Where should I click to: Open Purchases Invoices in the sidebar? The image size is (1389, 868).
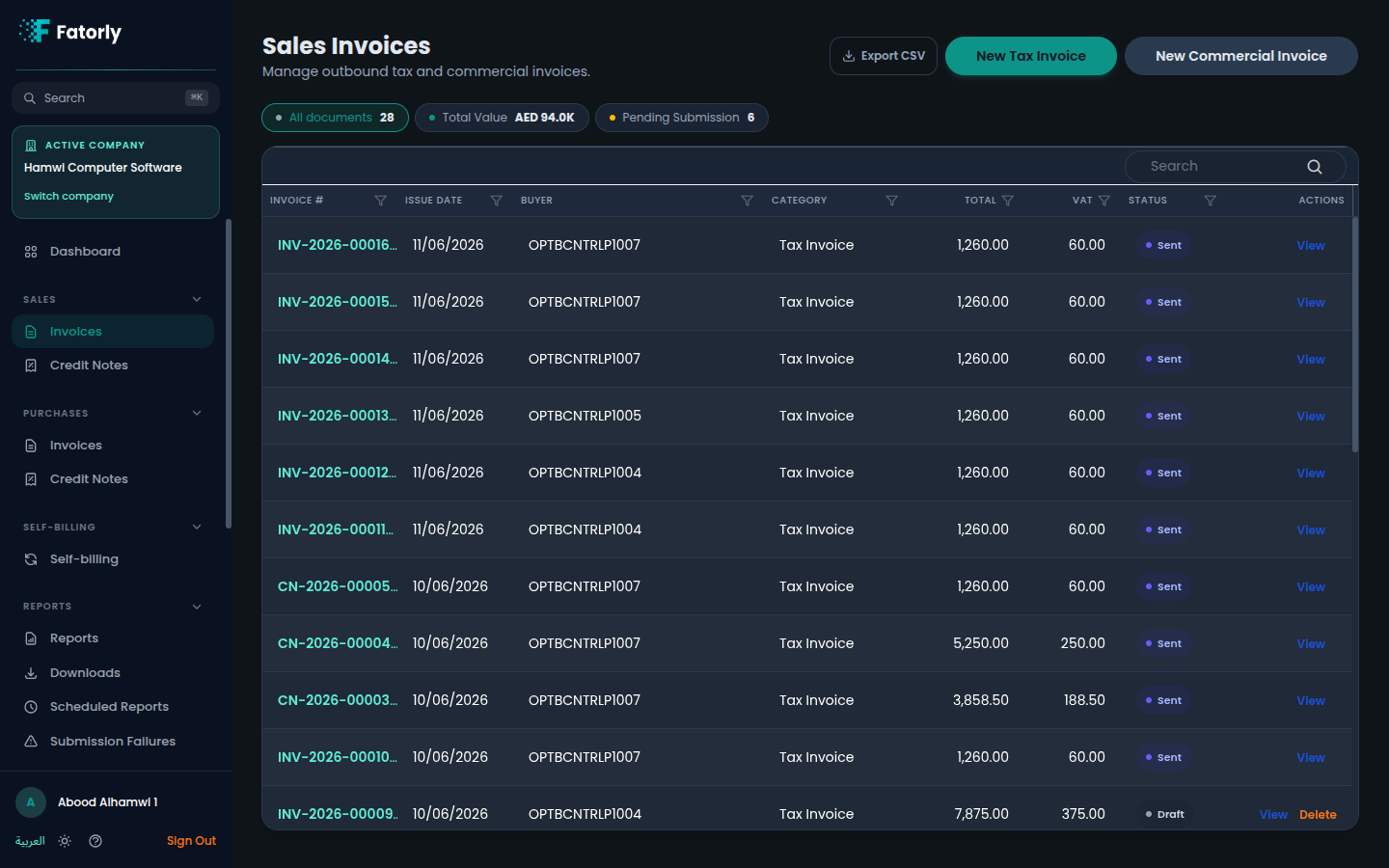(113, 446)
